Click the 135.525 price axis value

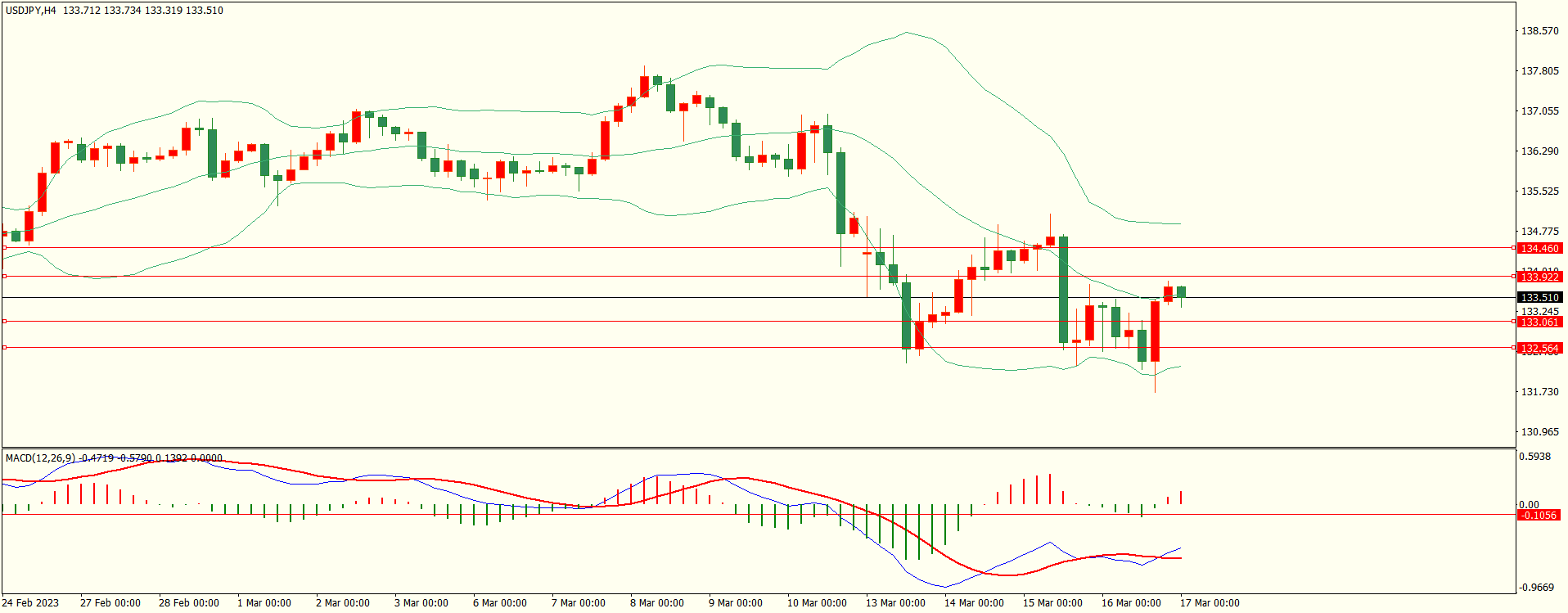pos(1539,192)
